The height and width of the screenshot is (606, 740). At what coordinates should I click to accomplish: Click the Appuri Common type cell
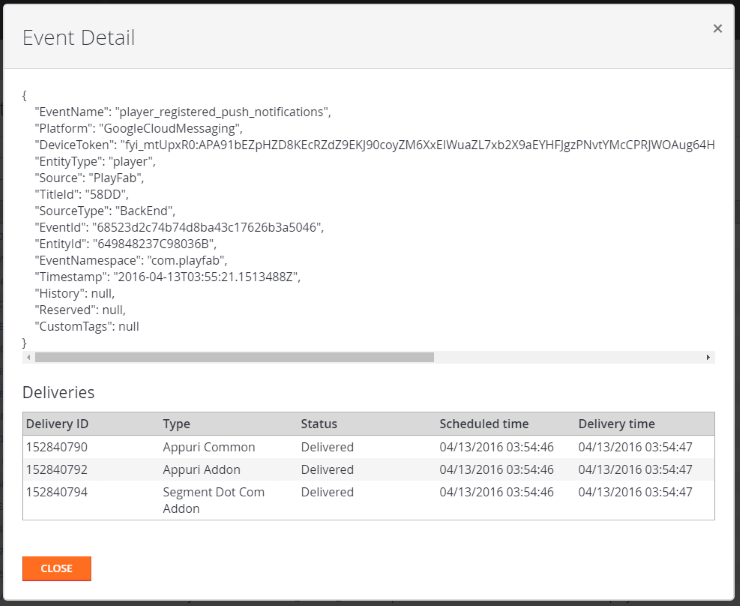(x=209, y=447)
